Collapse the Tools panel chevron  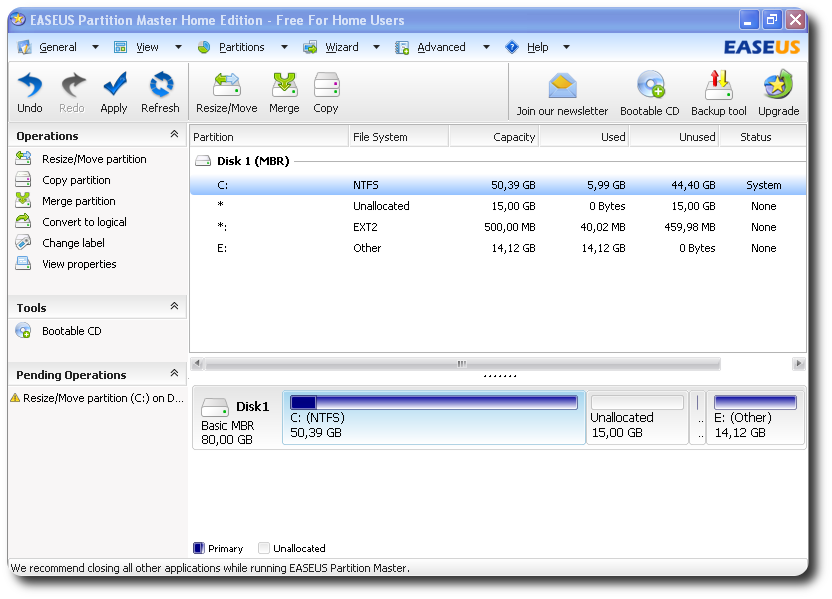[x=174, y=306]
